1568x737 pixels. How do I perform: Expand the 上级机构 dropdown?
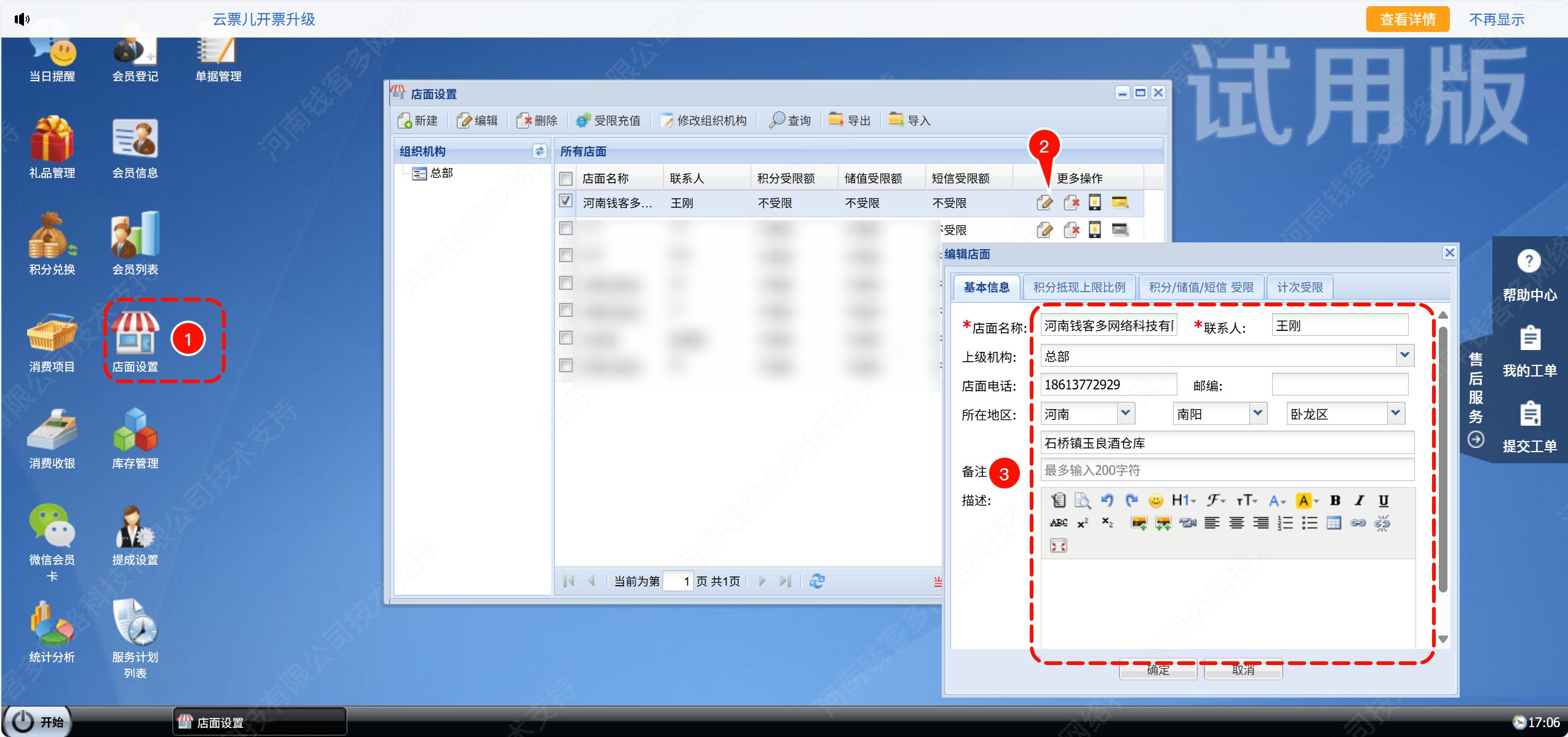[x=1404, y=355]
